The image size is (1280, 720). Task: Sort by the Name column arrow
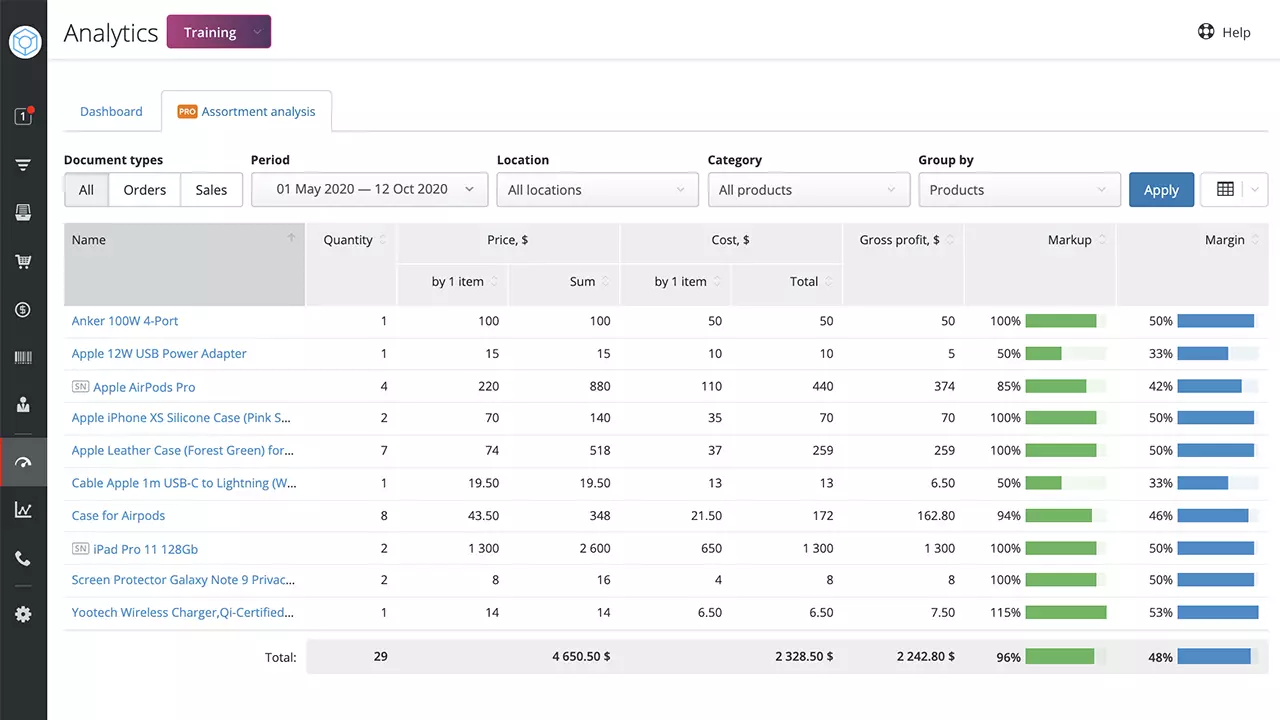(x=291, y=238)
